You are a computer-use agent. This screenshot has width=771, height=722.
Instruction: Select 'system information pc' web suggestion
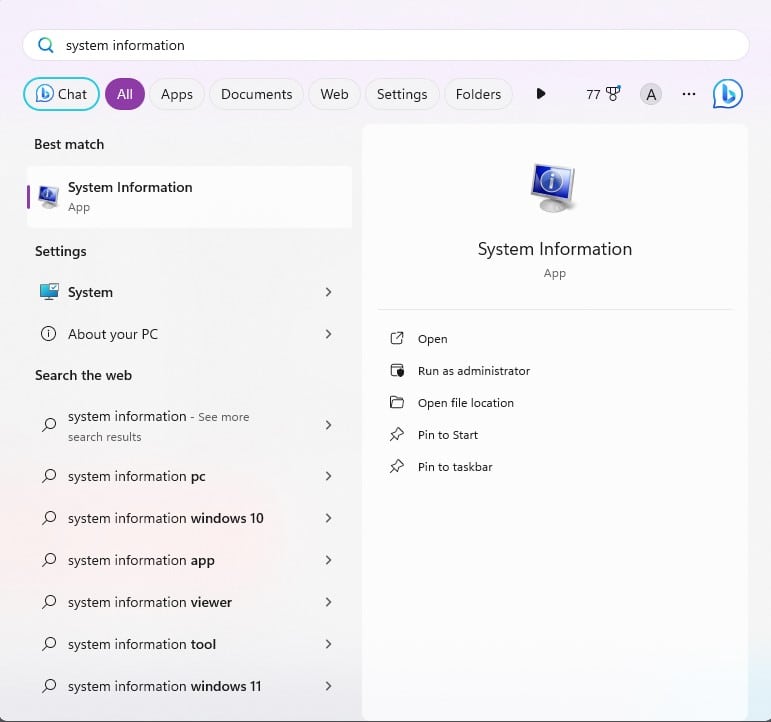click(x=190, y=476)
